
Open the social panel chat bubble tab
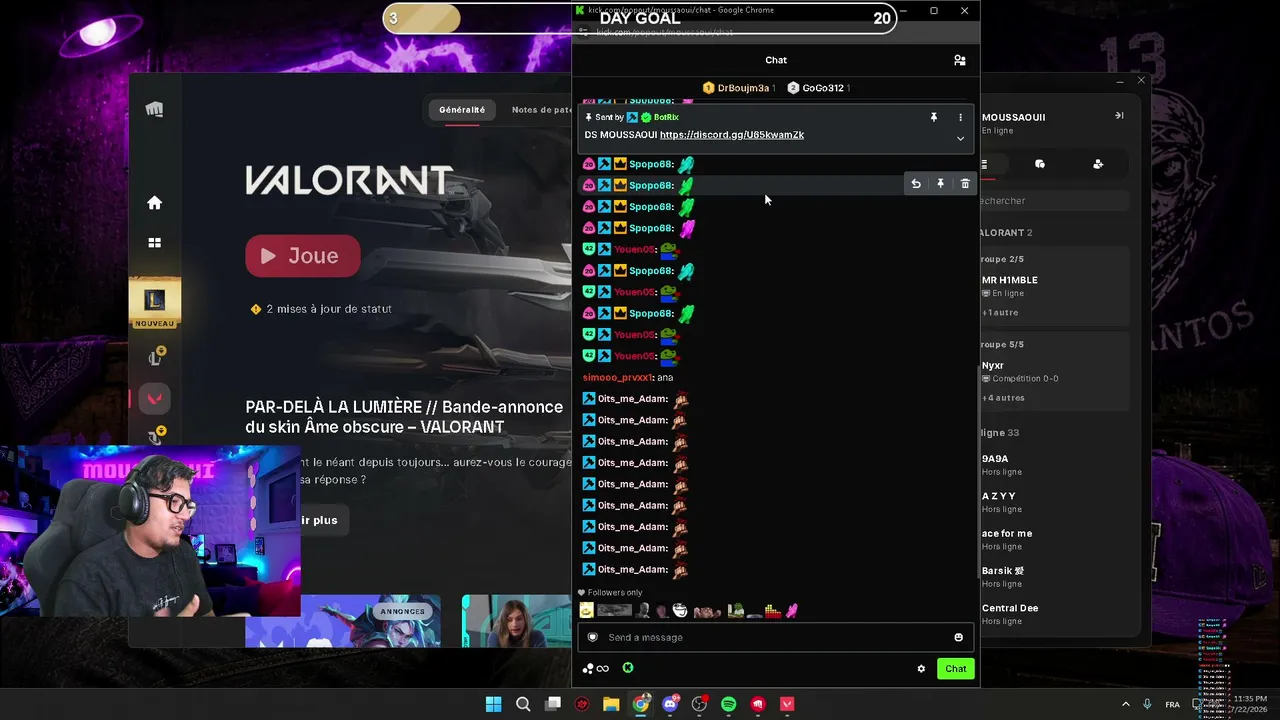point(1040,164)
